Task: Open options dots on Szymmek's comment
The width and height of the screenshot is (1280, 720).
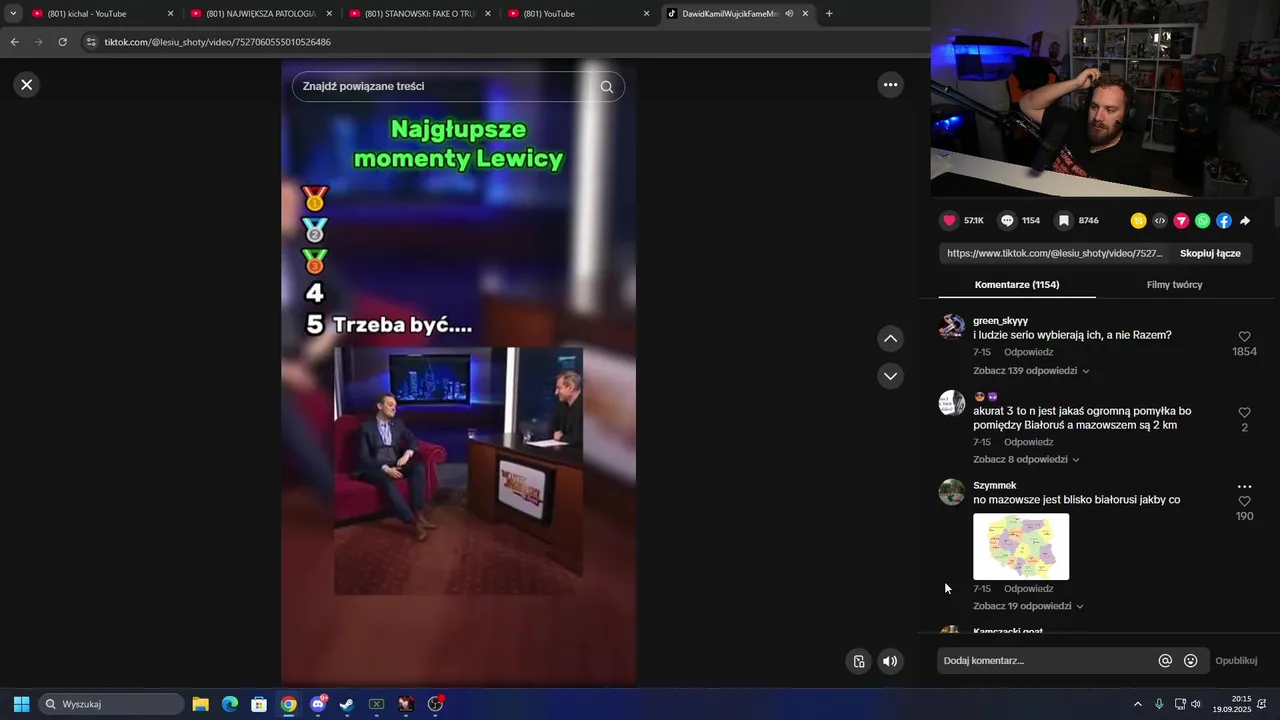Action: coord(1244,487)
